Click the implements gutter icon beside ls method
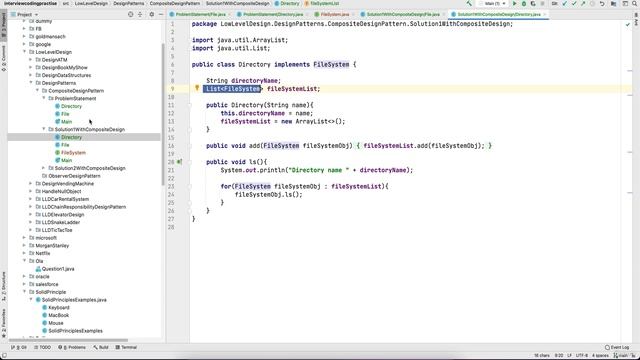 (179, 162)
